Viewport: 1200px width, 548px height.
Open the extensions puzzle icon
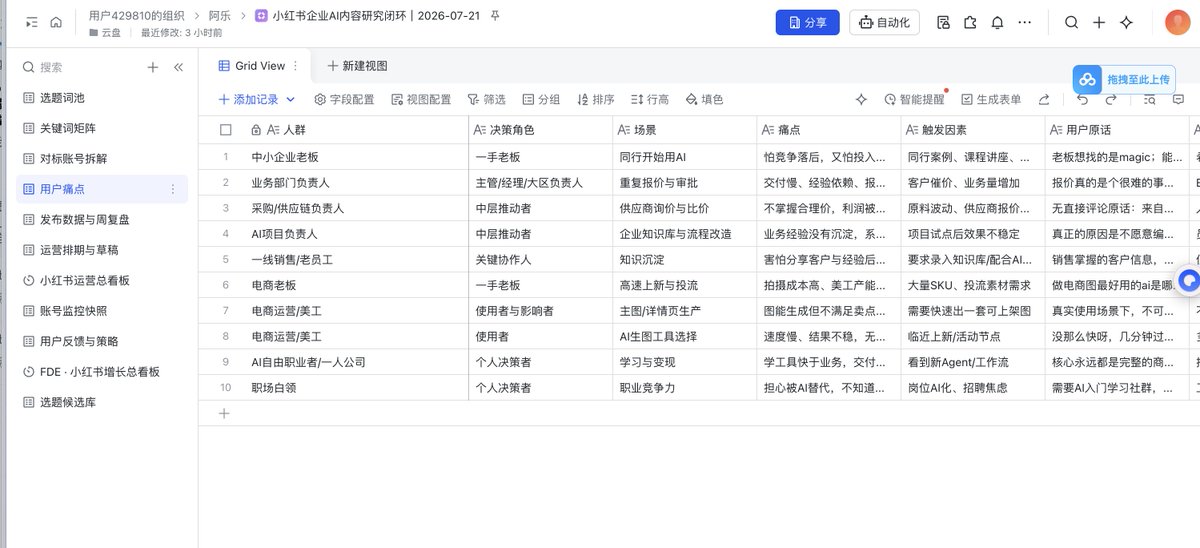coord(970,22)
